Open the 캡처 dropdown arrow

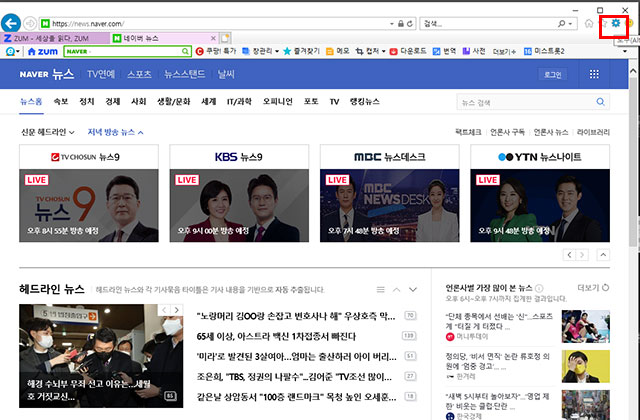coord(383,51)
